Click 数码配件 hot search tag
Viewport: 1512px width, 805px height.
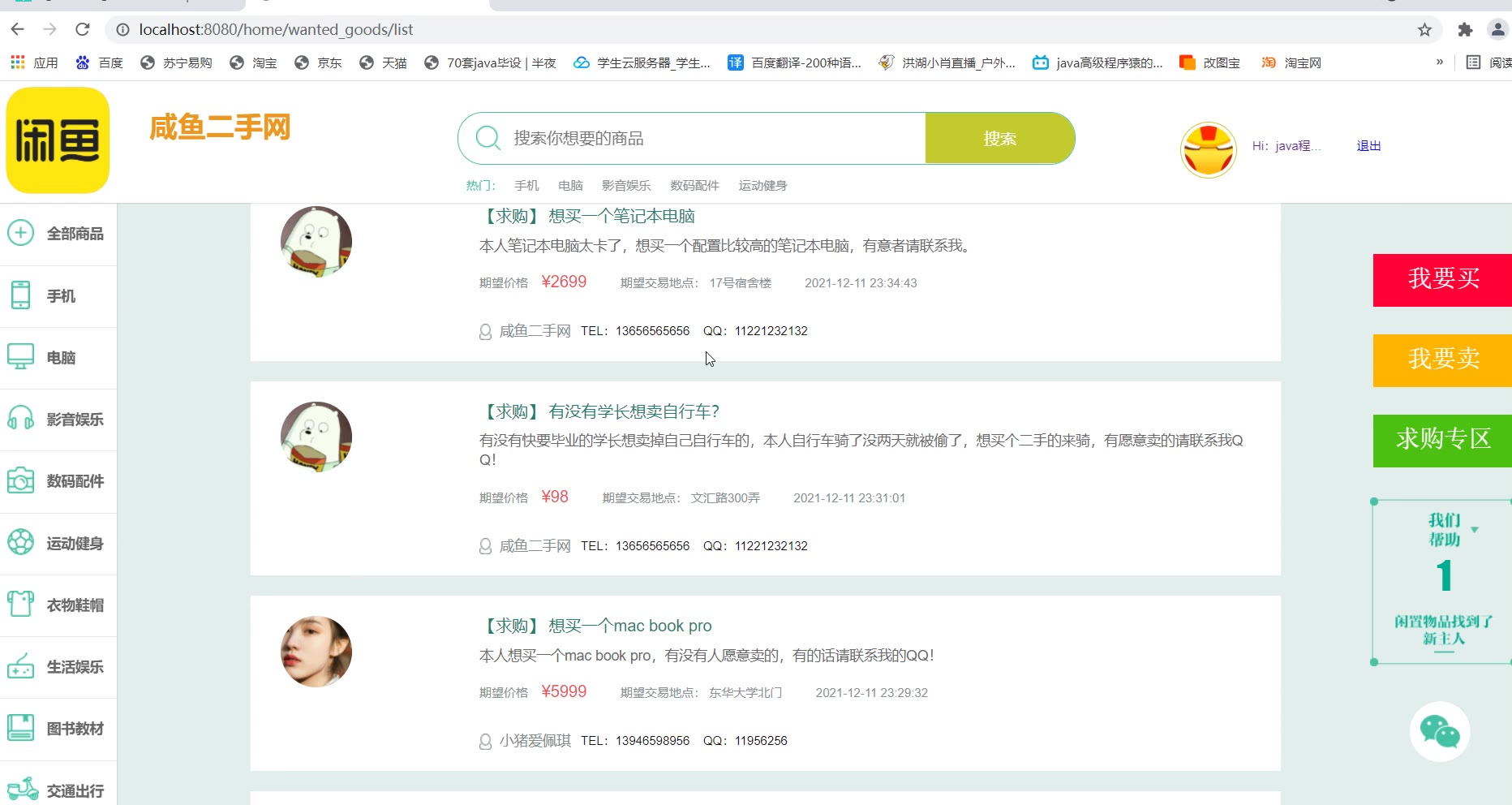[x=694, y=185]
